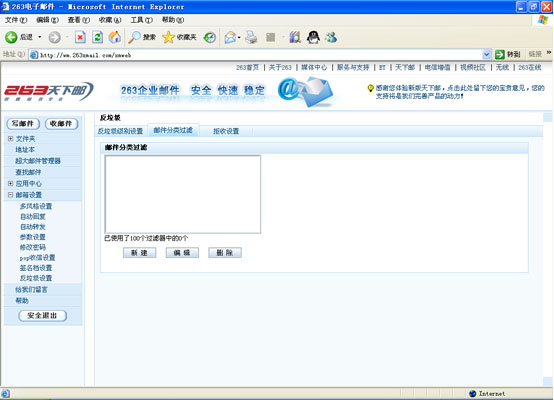This screenshot has width=554, height=400.
Task: Click the 新建 button to create a filter
Action: pos(140,253)
